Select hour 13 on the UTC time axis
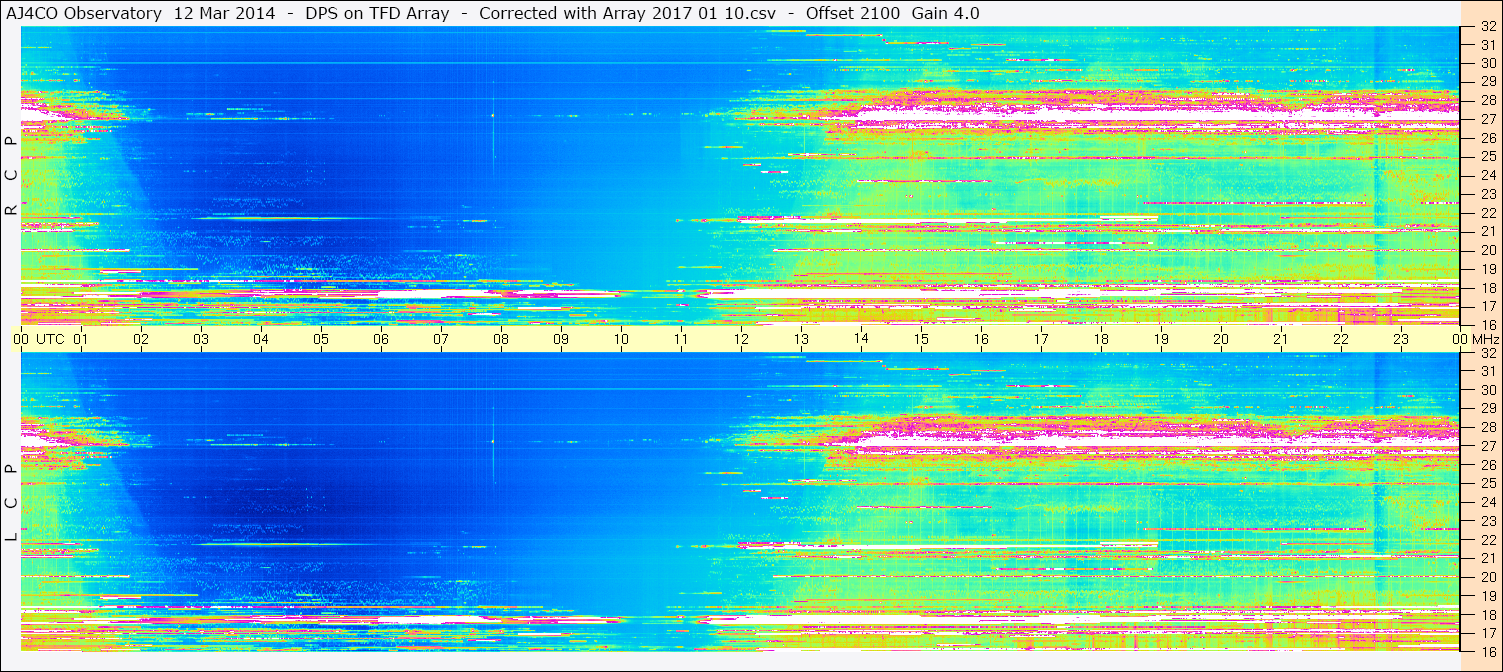1503x672 pixels. coord(801,339)
